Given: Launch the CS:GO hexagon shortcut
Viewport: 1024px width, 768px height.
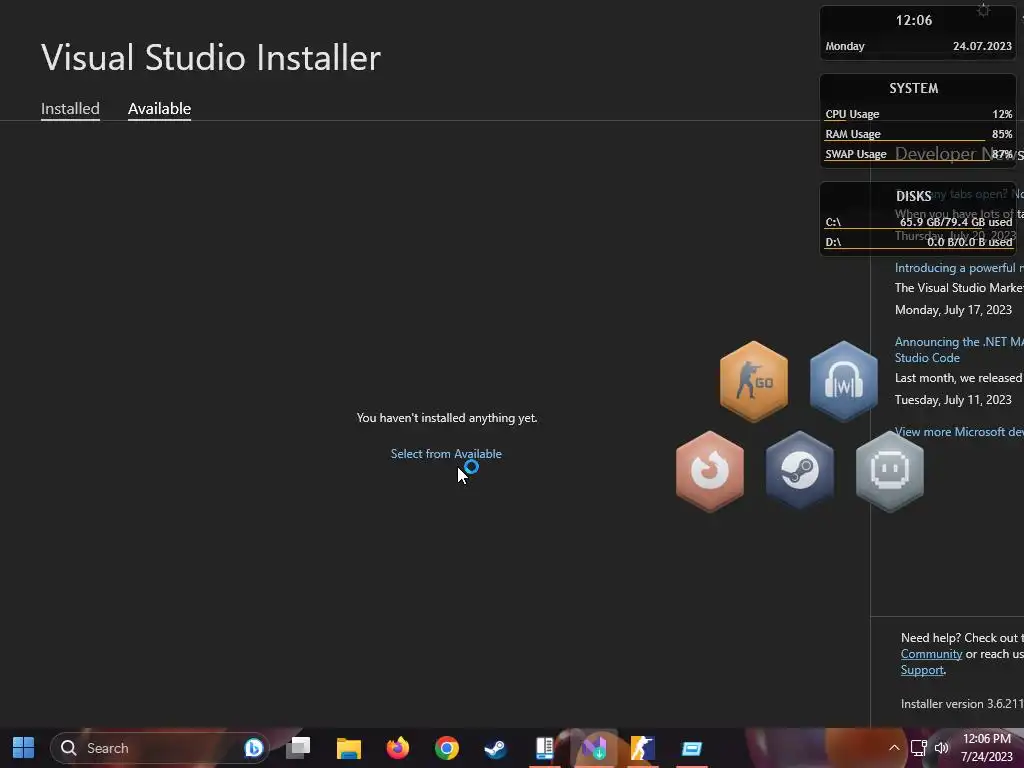Looking at the screenshot, I should tap(754, 381).
